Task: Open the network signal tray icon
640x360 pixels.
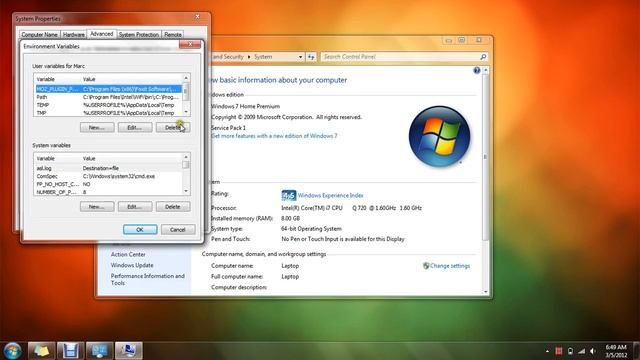Action: (582, 351)
